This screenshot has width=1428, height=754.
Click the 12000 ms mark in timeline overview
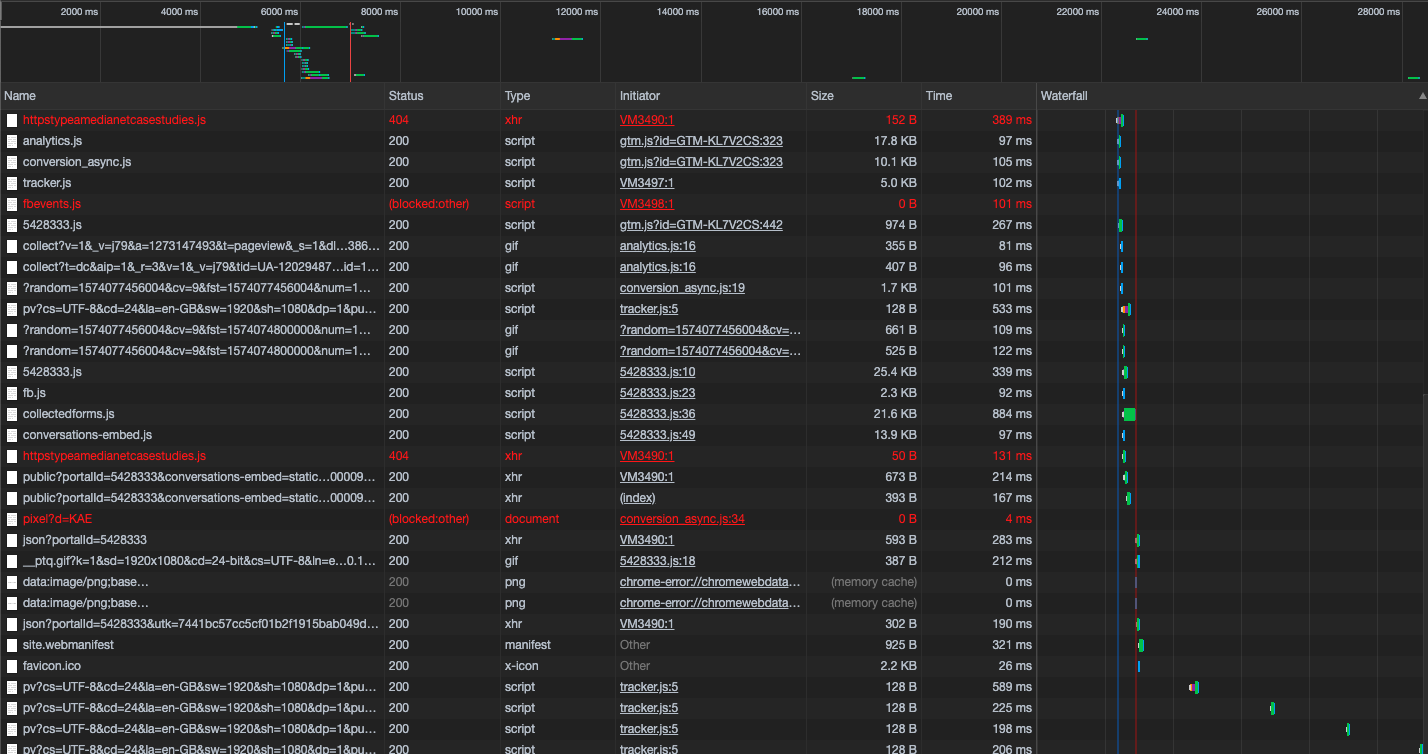click(575, 12)
